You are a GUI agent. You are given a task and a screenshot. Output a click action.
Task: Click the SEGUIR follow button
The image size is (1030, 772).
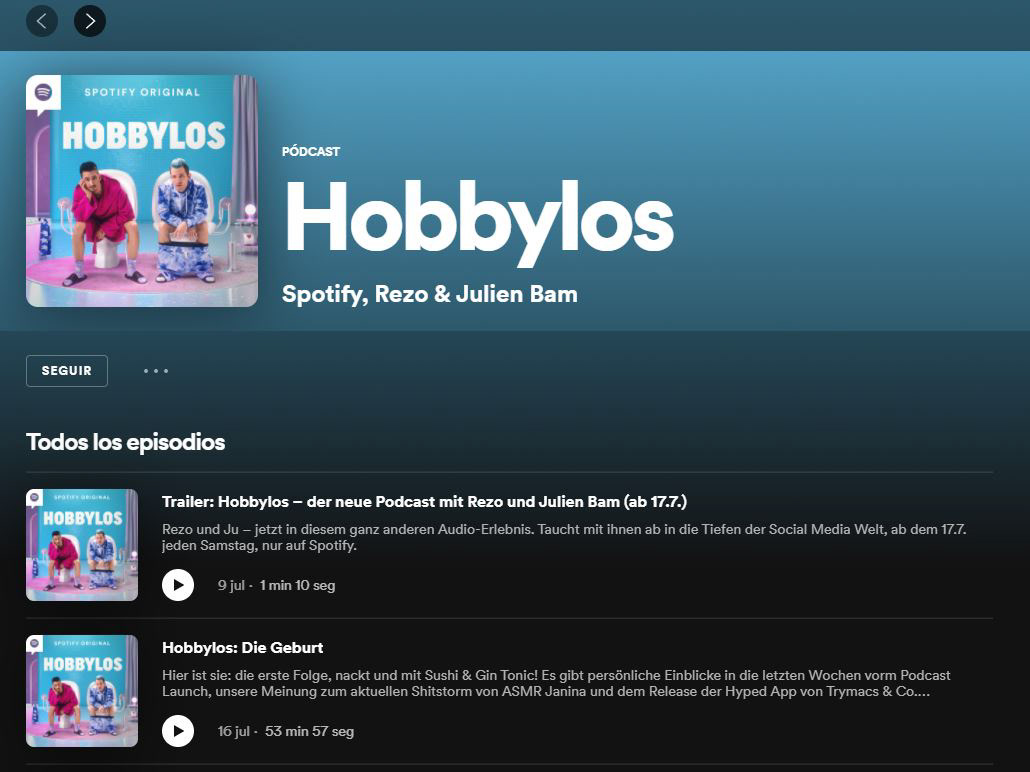(67, 371)
